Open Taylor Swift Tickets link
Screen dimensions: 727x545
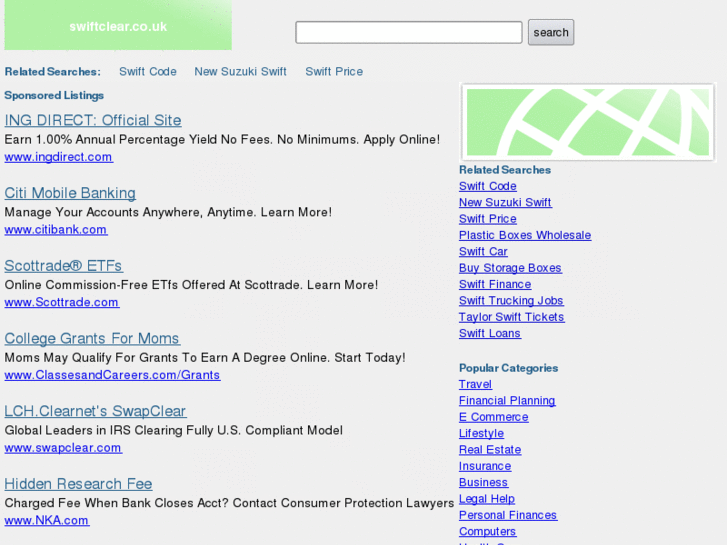[511, 317]
